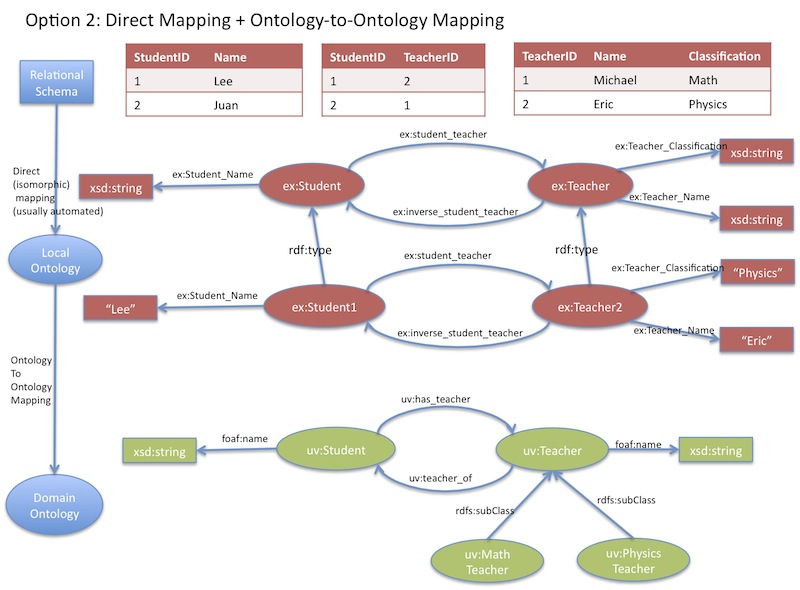Image resolution: width=800 pixels, height=590 pixels.
Task: Click the Domain Ontology ellipse
Action: 56,505
